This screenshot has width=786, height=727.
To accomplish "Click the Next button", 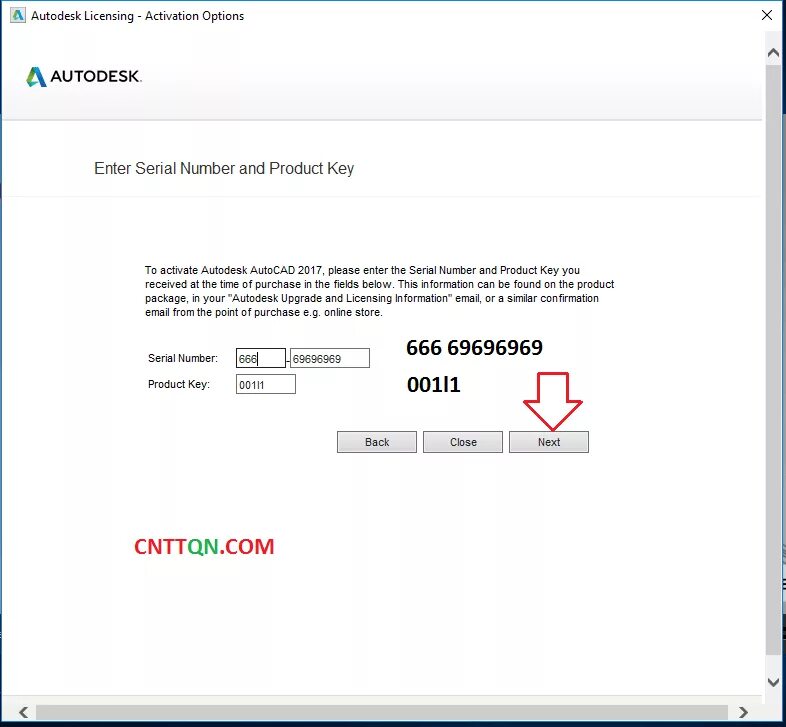I will tap(549, 442).
